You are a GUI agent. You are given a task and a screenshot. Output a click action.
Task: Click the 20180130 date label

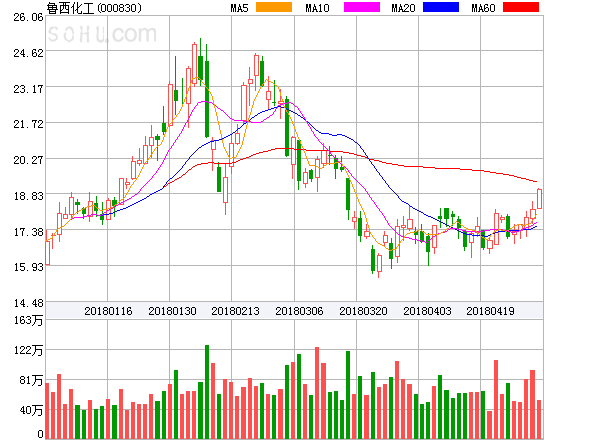click(x=172, y=311)
